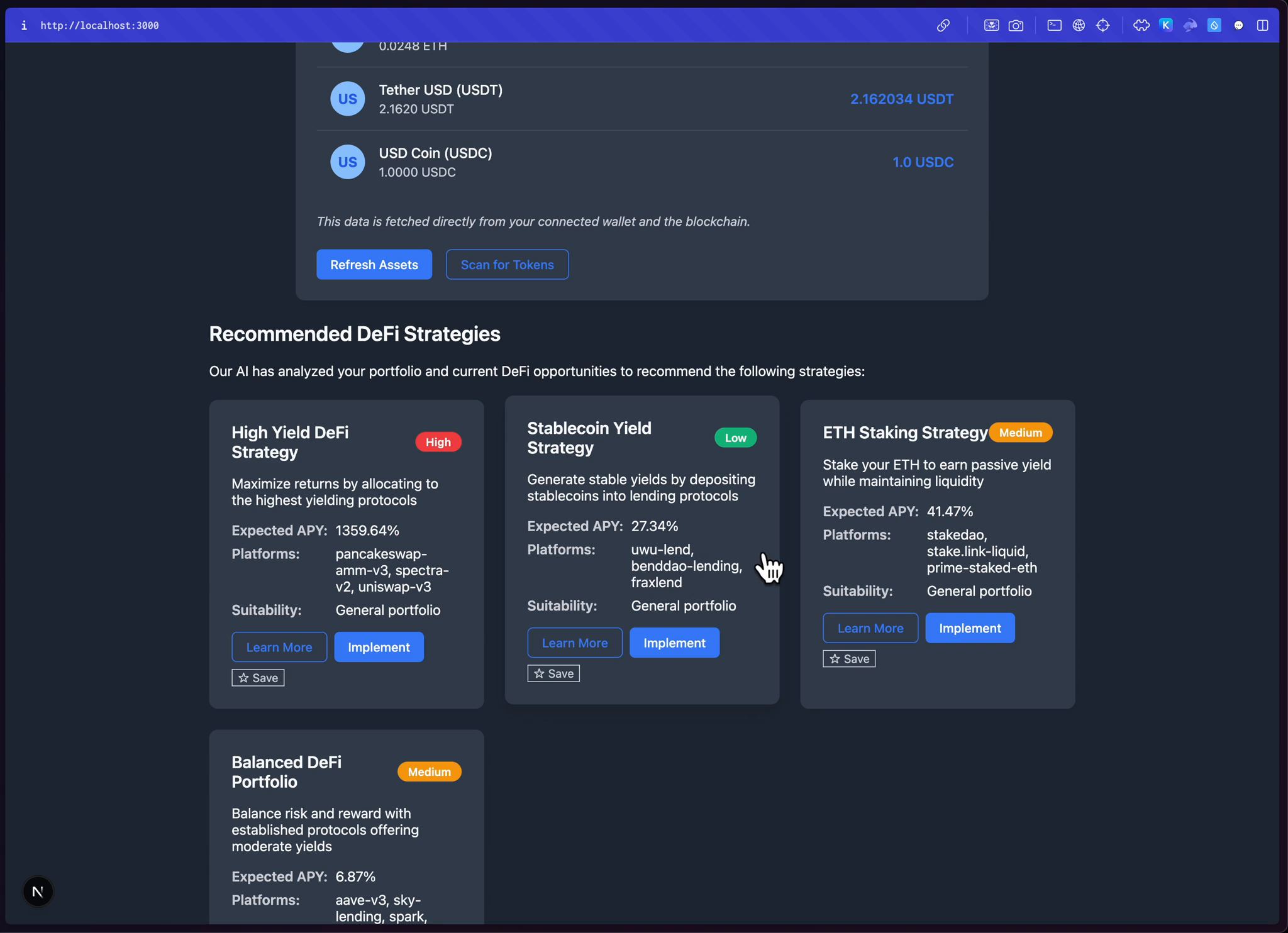Click the Recommended DeFi Strategies heading
1288x933 pixels.
354,333
